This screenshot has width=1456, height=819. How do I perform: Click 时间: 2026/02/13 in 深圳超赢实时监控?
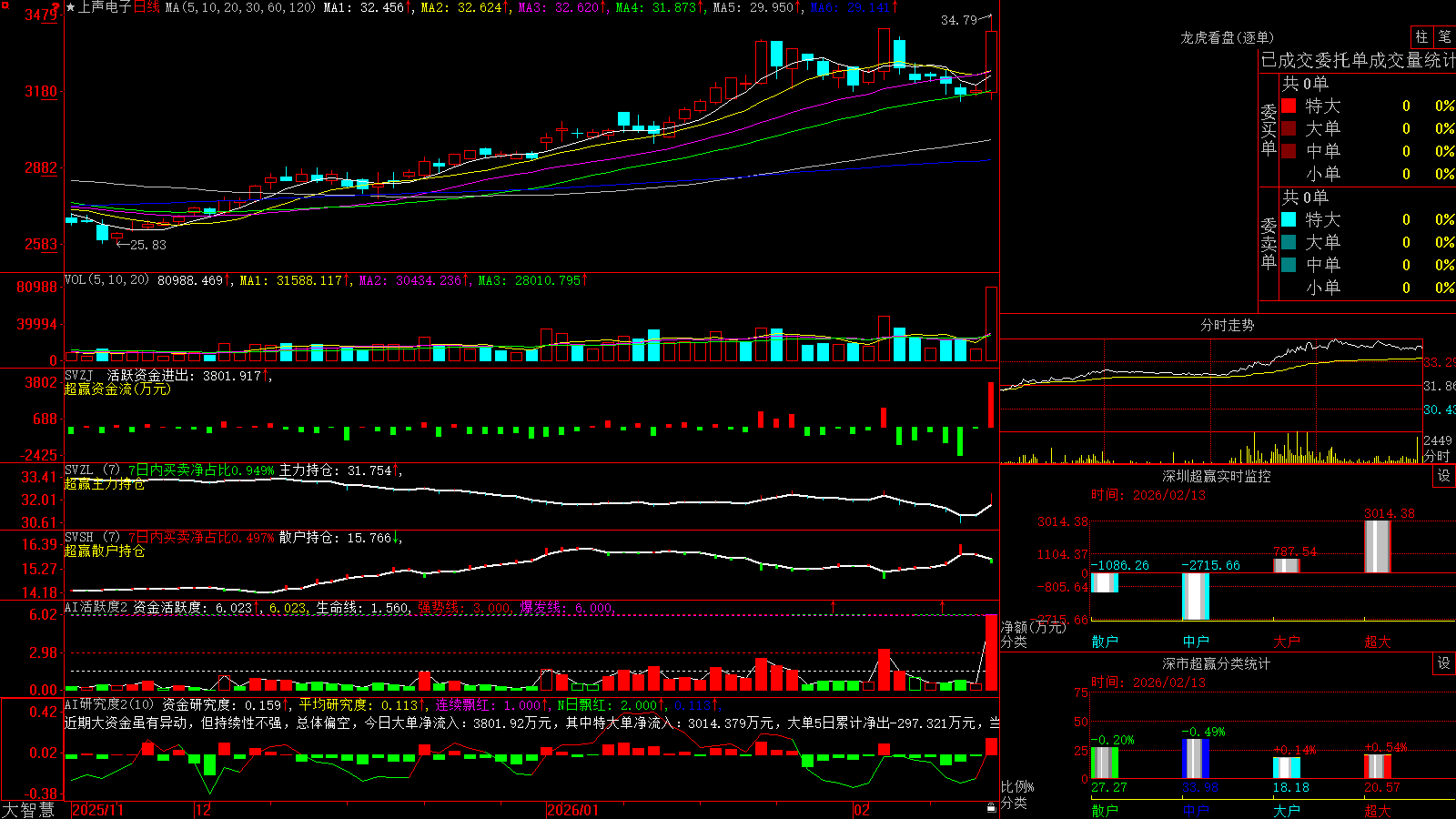pos(1148,495)
